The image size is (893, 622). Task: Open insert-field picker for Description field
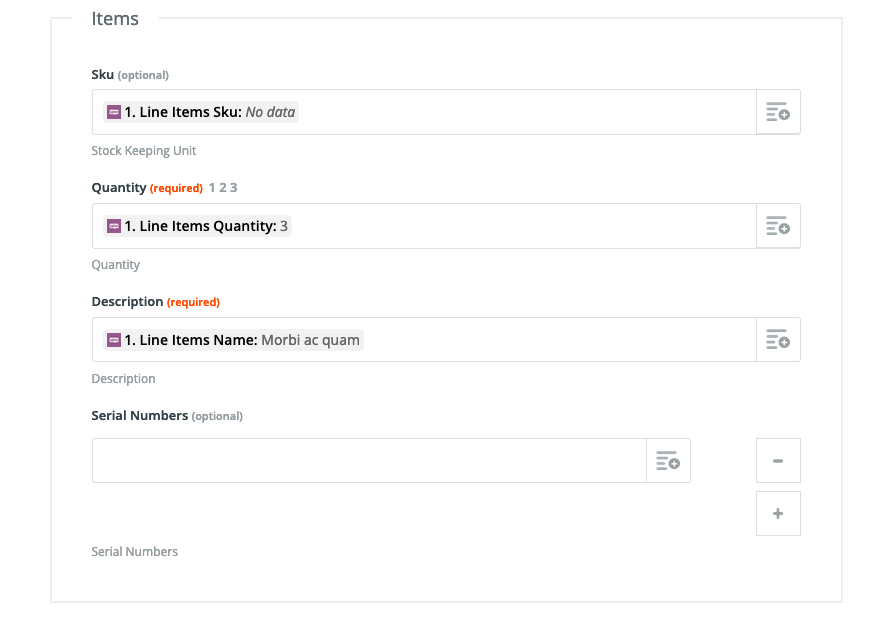(x=778, y=339)
